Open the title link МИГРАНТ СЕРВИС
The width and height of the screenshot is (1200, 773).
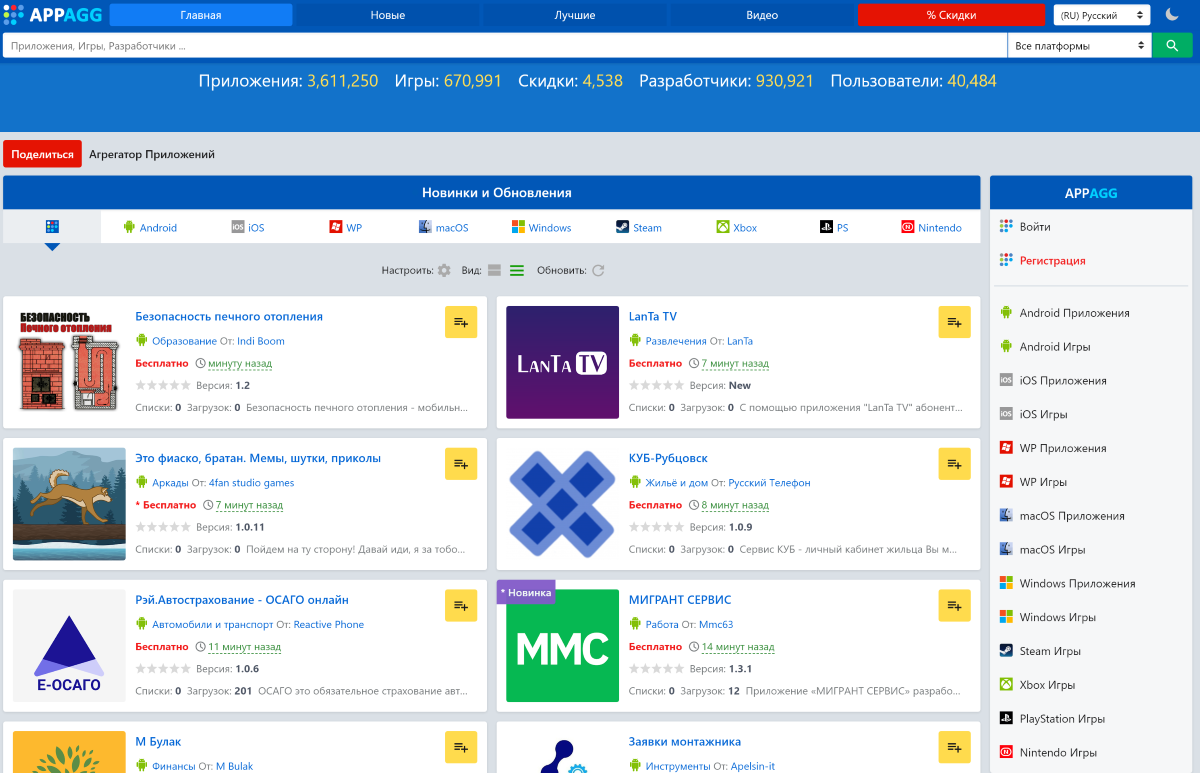click(680, 600)
